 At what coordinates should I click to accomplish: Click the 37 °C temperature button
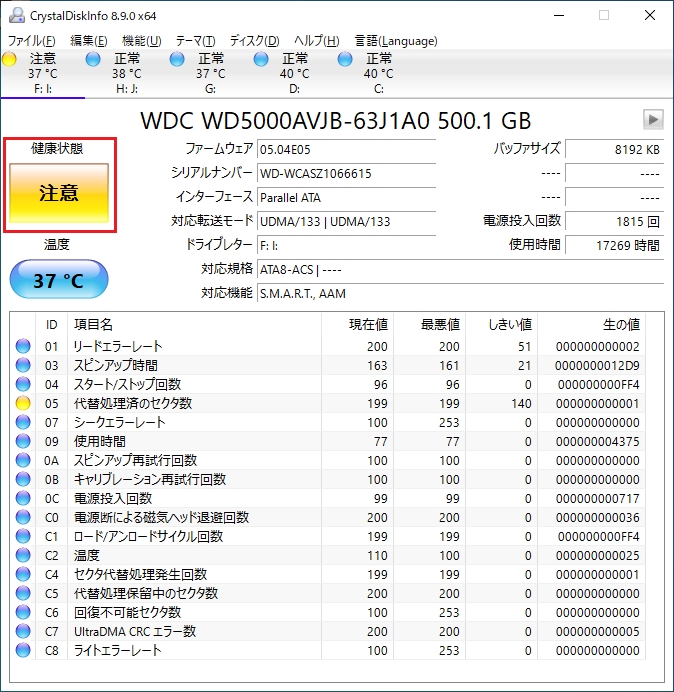click(59, 280)
